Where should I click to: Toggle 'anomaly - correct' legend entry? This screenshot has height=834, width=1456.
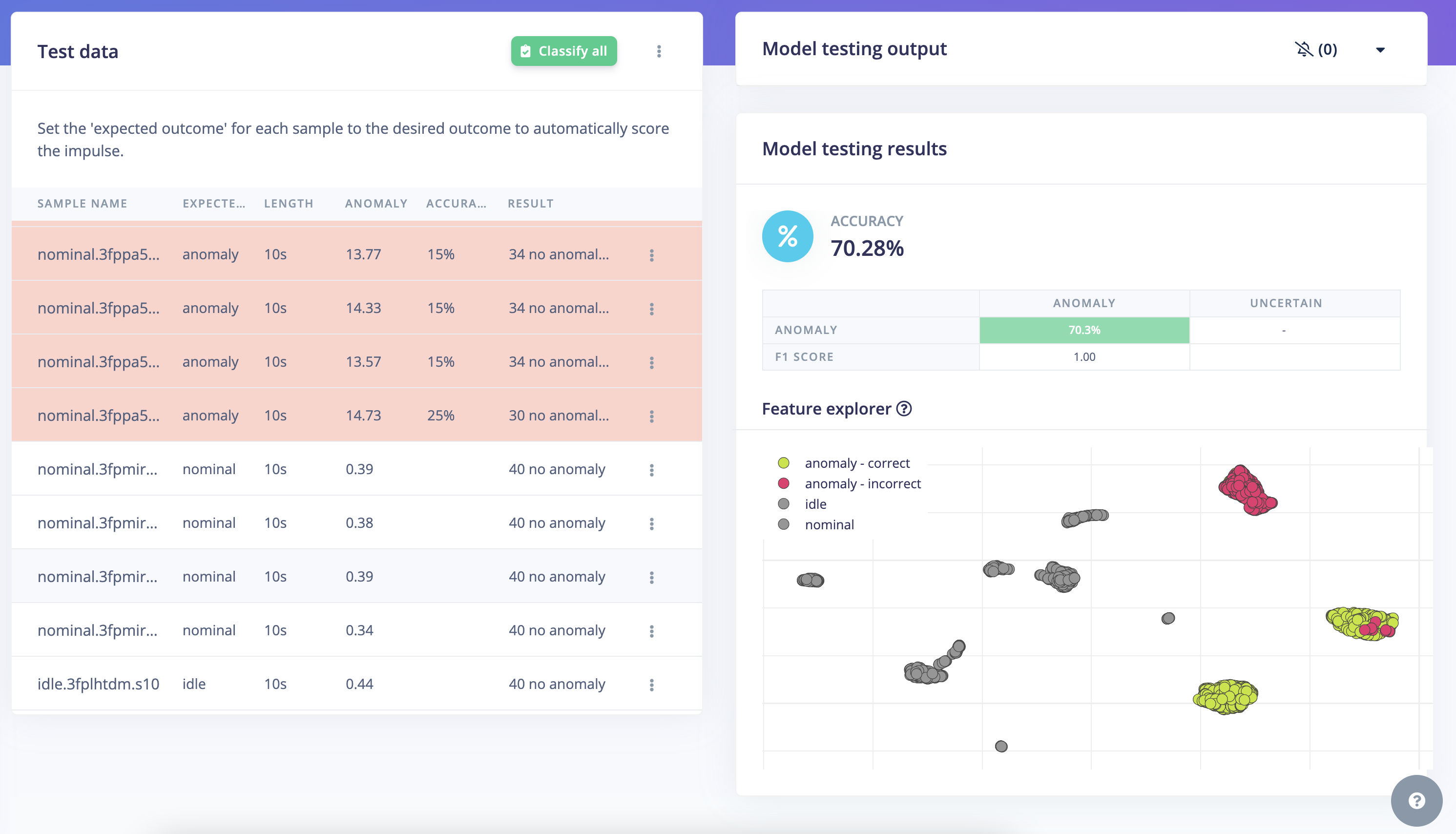[x=856, y=463]
